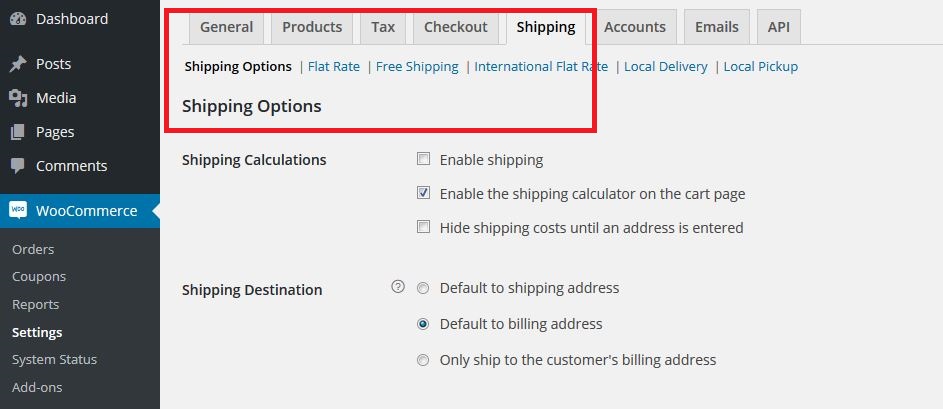
Task: Open the Emails settings tab
Action: tap(717, 27)
